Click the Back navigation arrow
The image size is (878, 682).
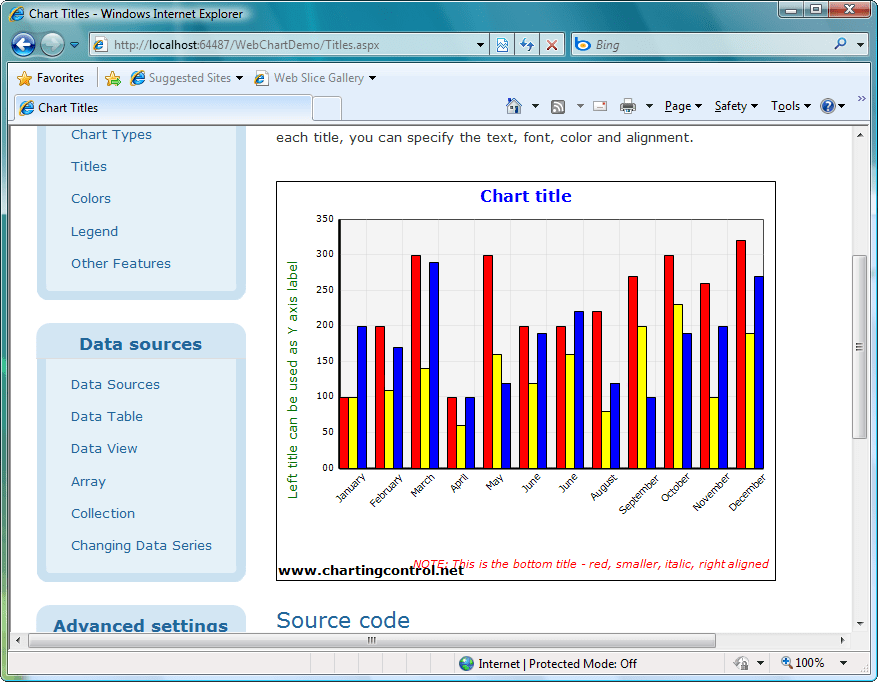22,44
